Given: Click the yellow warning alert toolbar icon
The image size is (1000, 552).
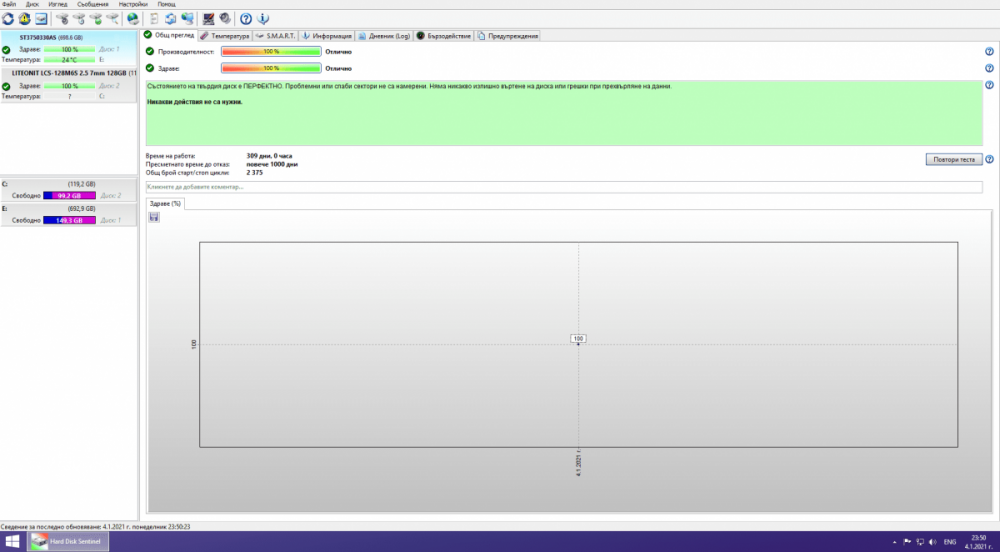Looking at the screenshot, I should pos(24,18).
